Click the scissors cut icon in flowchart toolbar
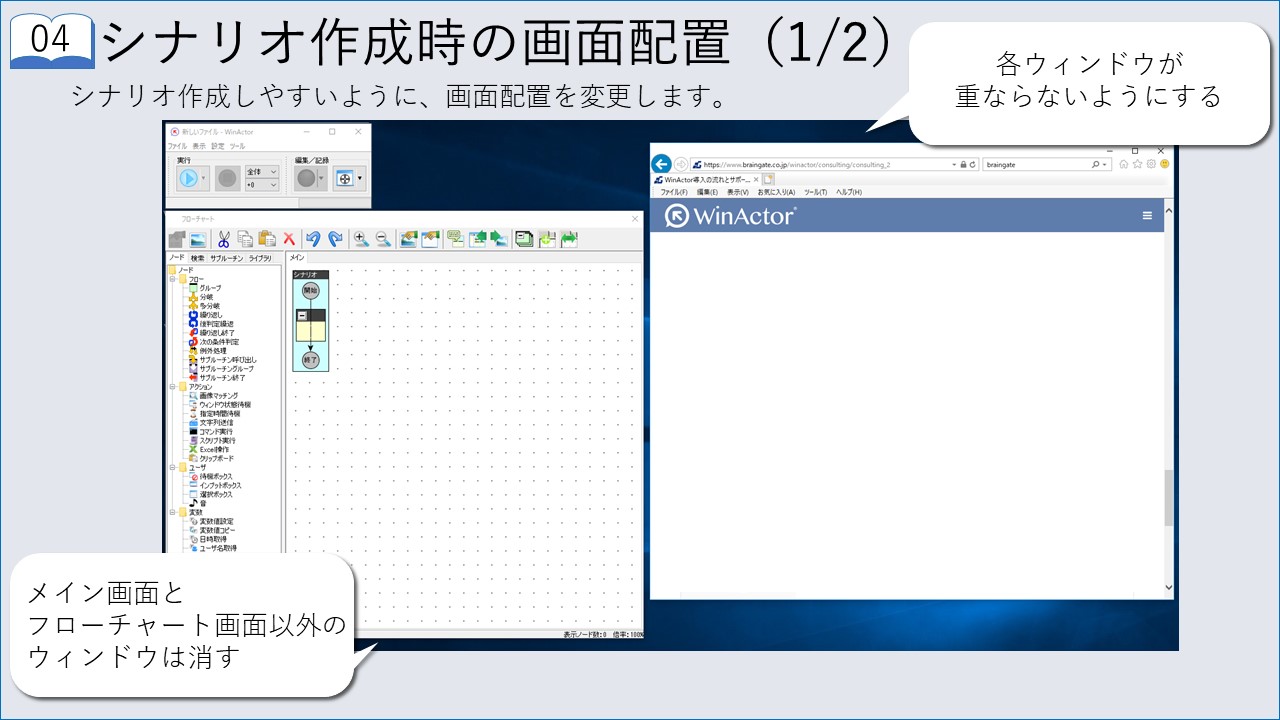The height and width of the screenshot is (720, 1280). point(224,239)
